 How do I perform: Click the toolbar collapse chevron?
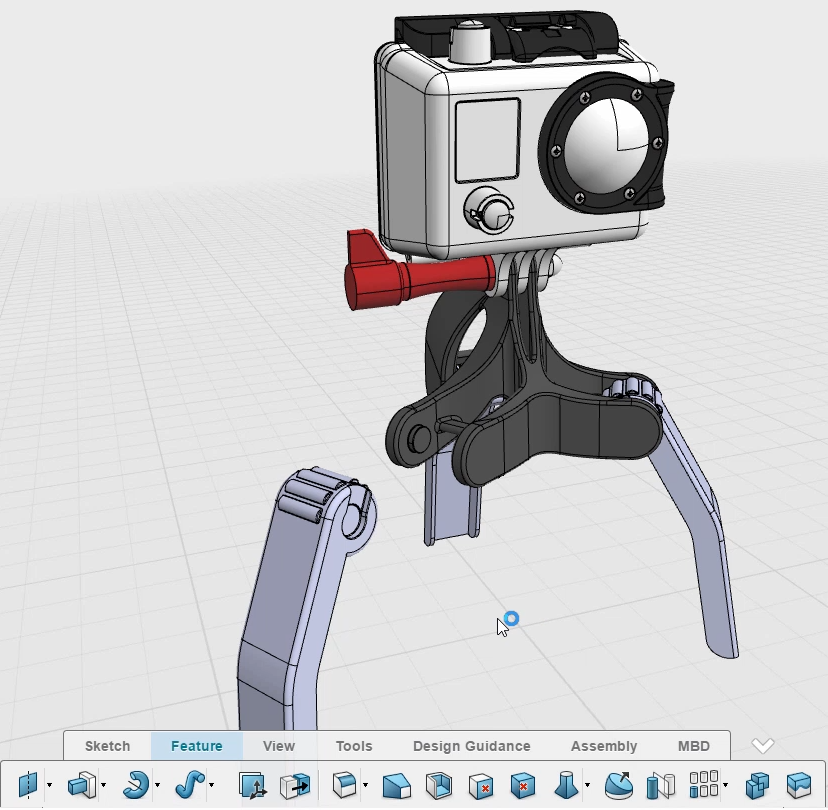click(x=763, y=745)
